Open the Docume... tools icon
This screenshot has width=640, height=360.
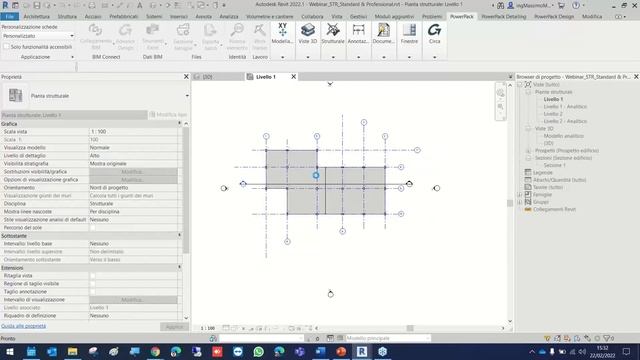click(384, 33)
